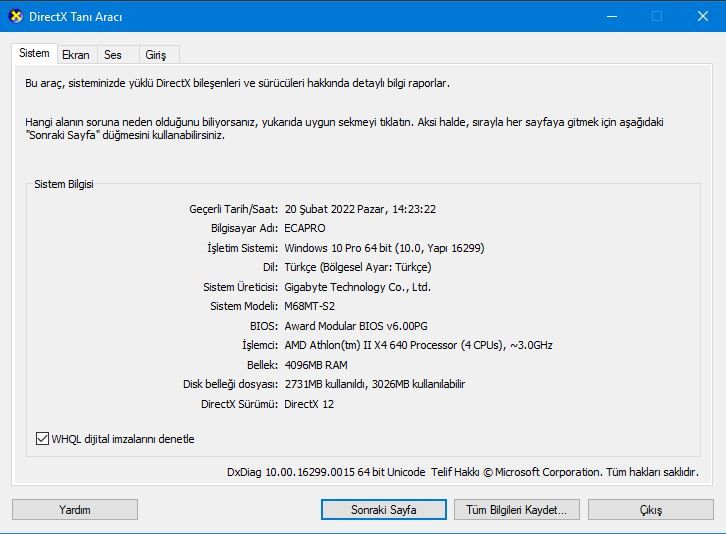Viewport: 726px width, 534px height.
Task: Select DirectX version value 'DirectX 12'
Action: click(309, 404)
